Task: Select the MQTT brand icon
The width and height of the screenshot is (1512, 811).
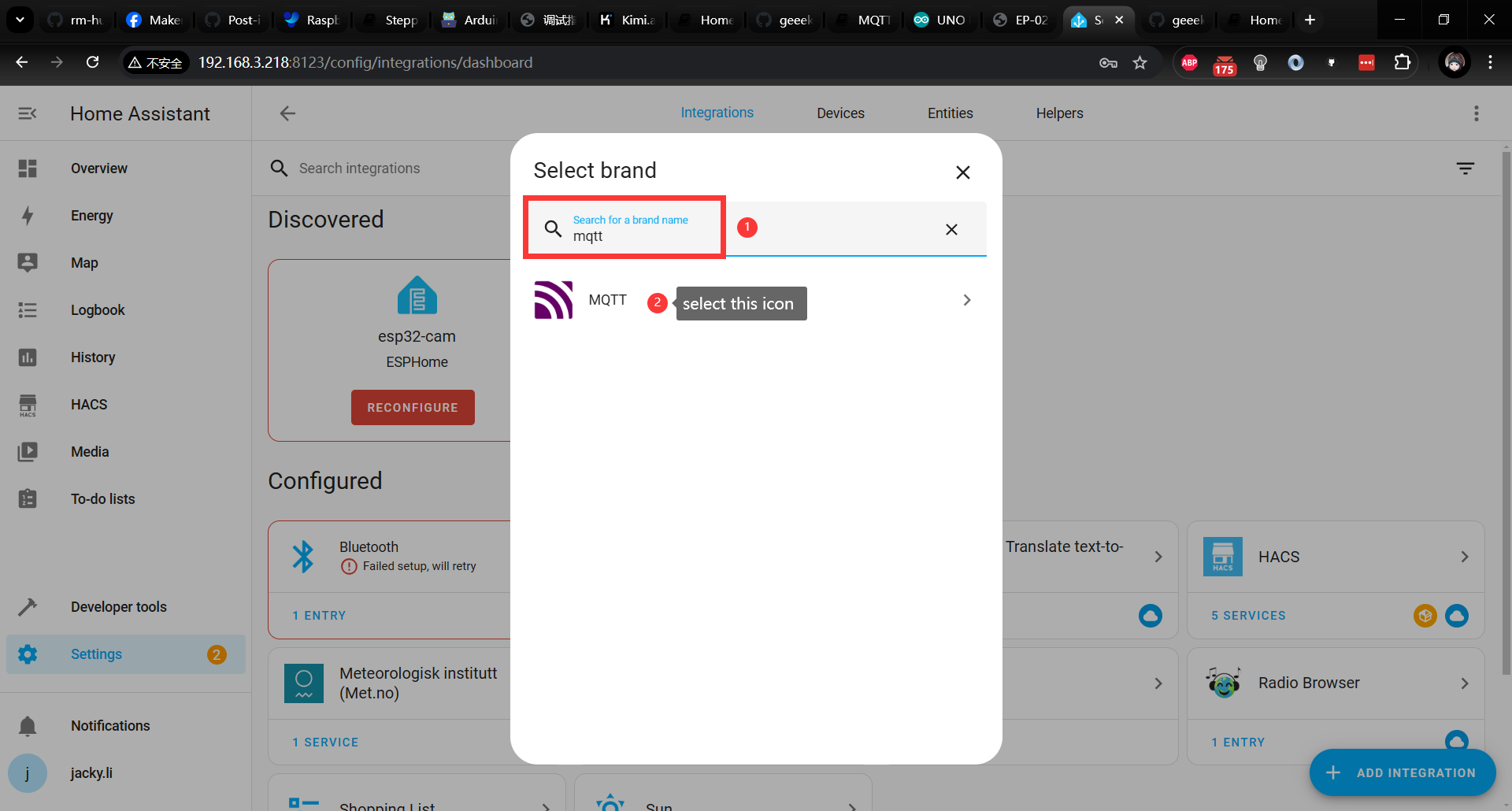Action: tap(554, 300)
